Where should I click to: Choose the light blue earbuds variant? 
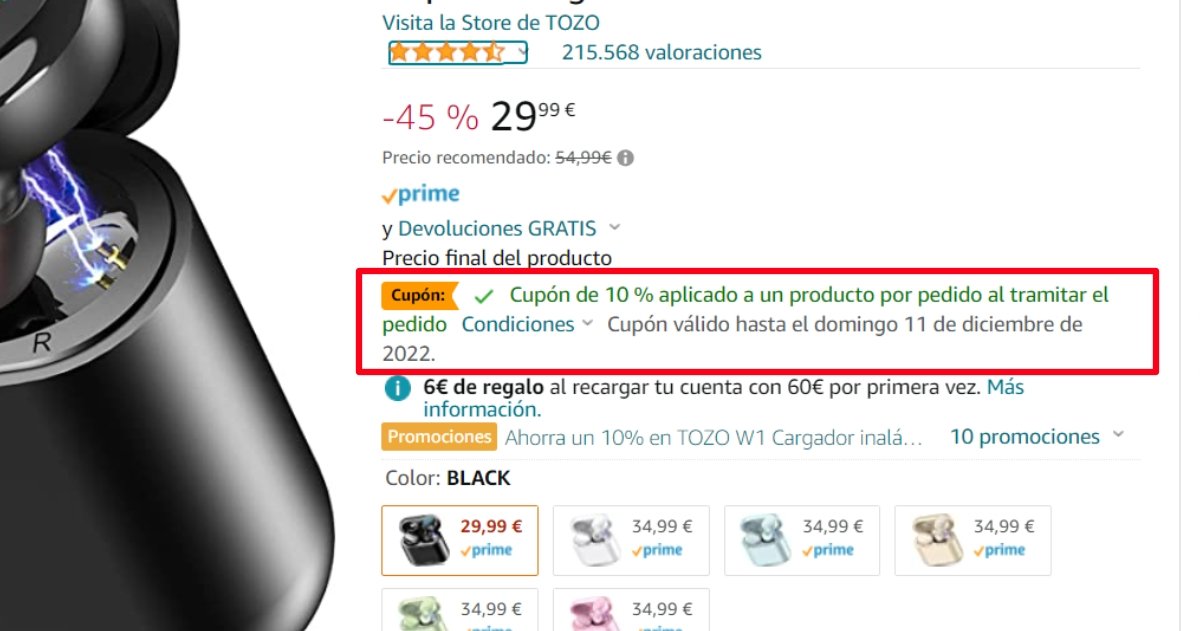802,540
